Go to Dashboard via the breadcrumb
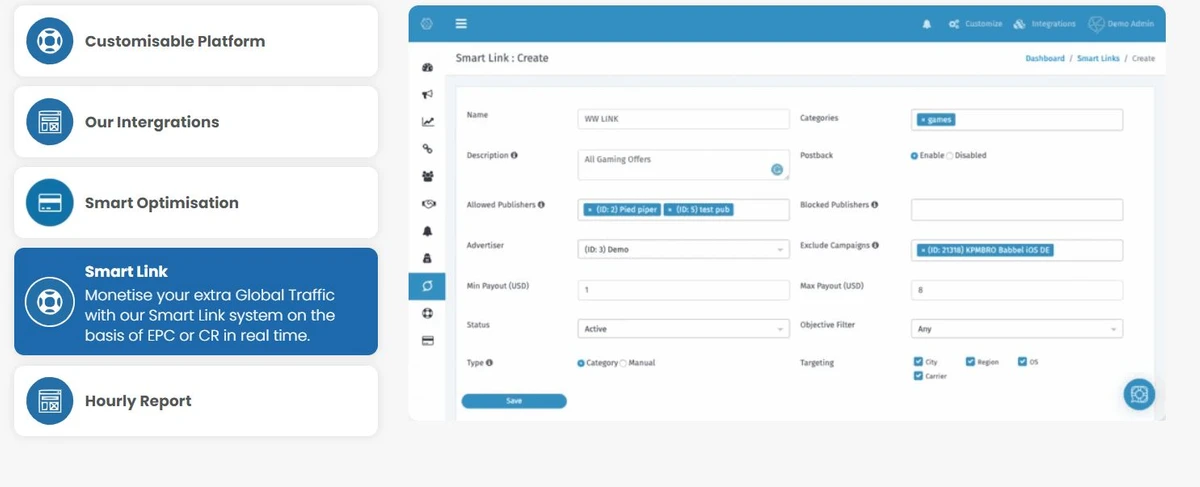Image resolution: width=1200 pixels, height=487 pixels. (x=1045, y=59)
